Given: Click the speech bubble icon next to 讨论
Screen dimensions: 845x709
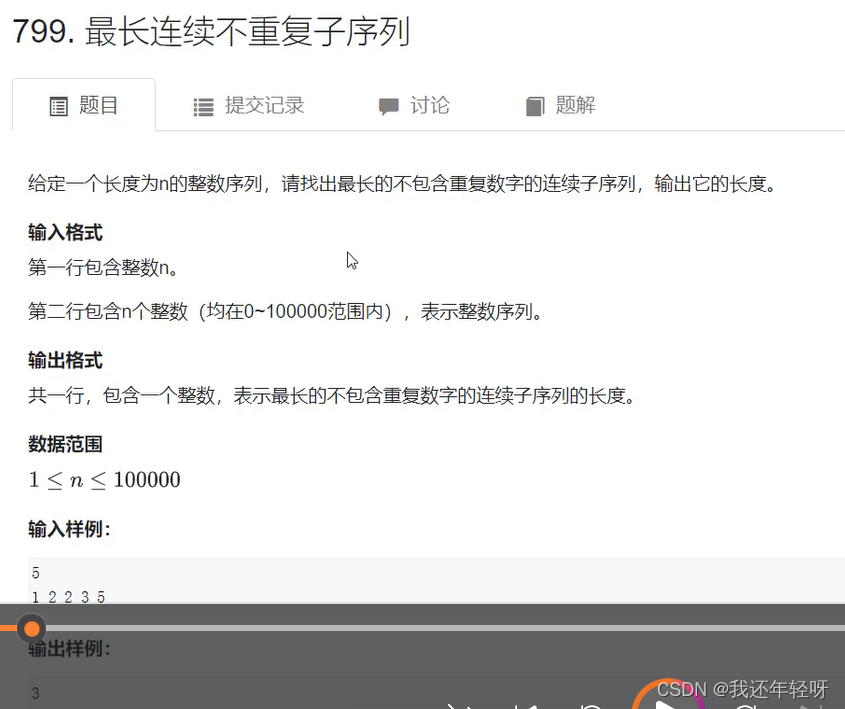Looking at the screenshot, I should 390,105.
